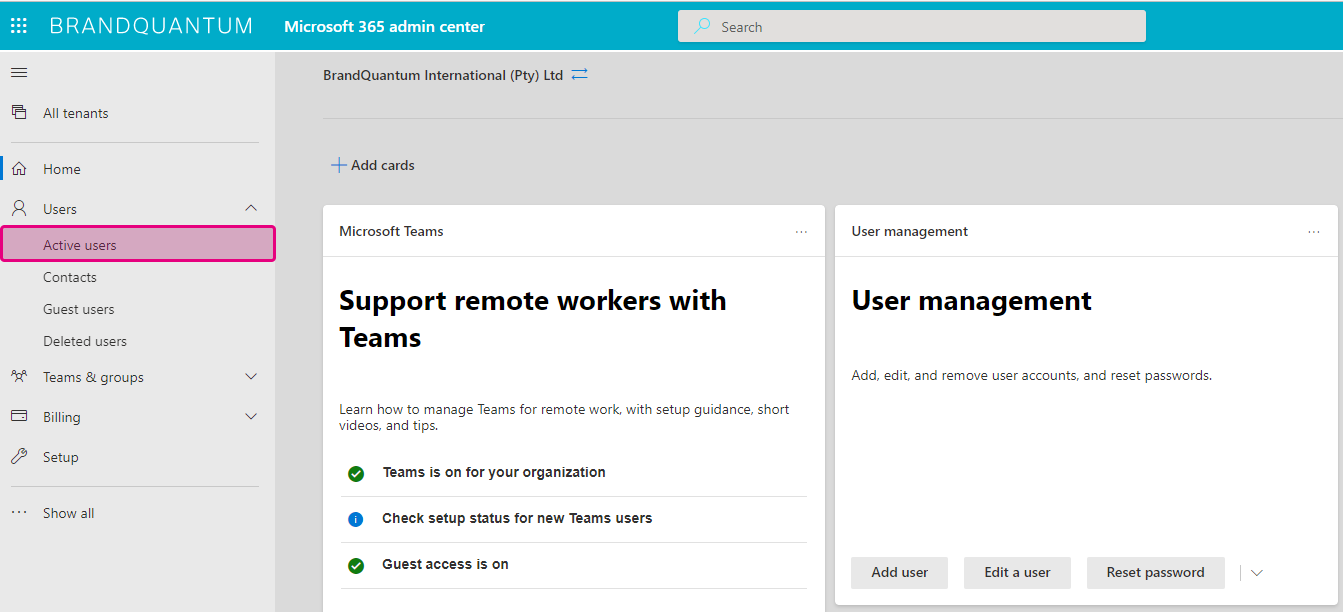The width and height of the screenshot is (1343, 612).
Task: Click Support remote workers with Teams heading
Action: tap(533, 319)
